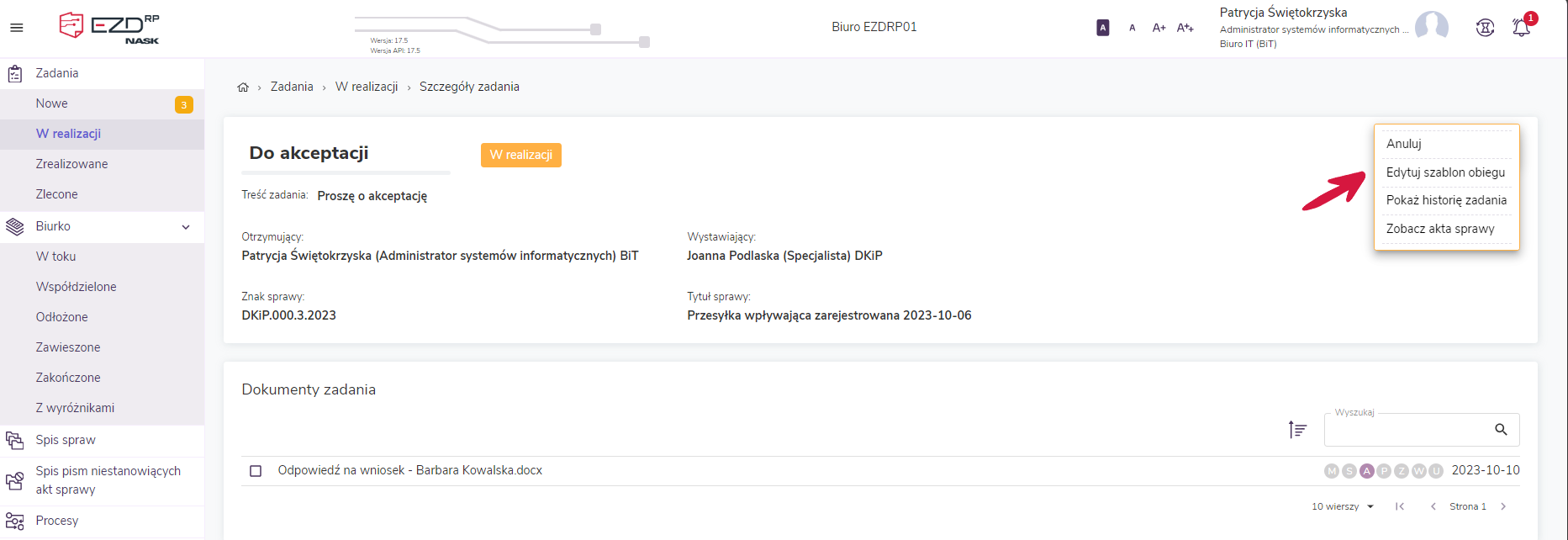Open the support/help icon in header
The image size is (1568, 540).
point(1485,28)
